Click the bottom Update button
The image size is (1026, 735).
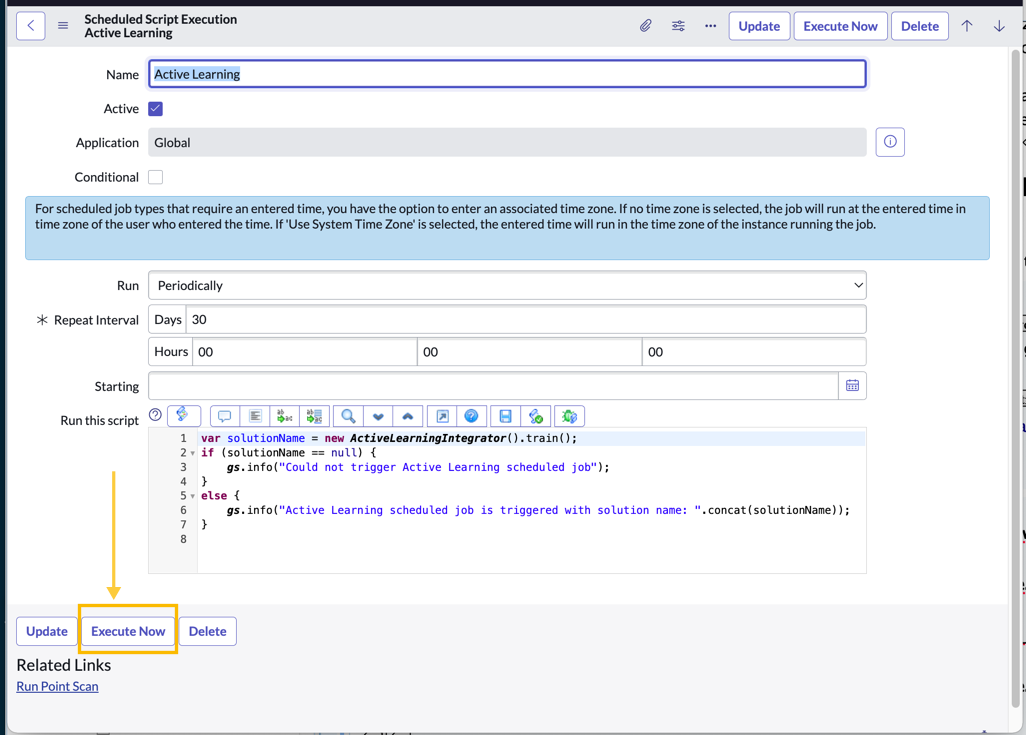coord(46,631)
